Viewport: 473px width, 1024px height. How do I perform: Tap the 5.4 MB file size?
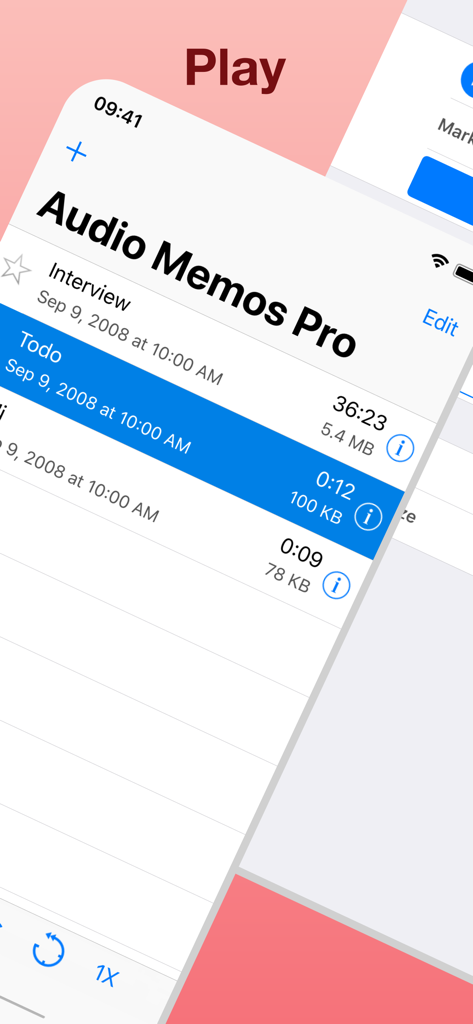(348, 438)
